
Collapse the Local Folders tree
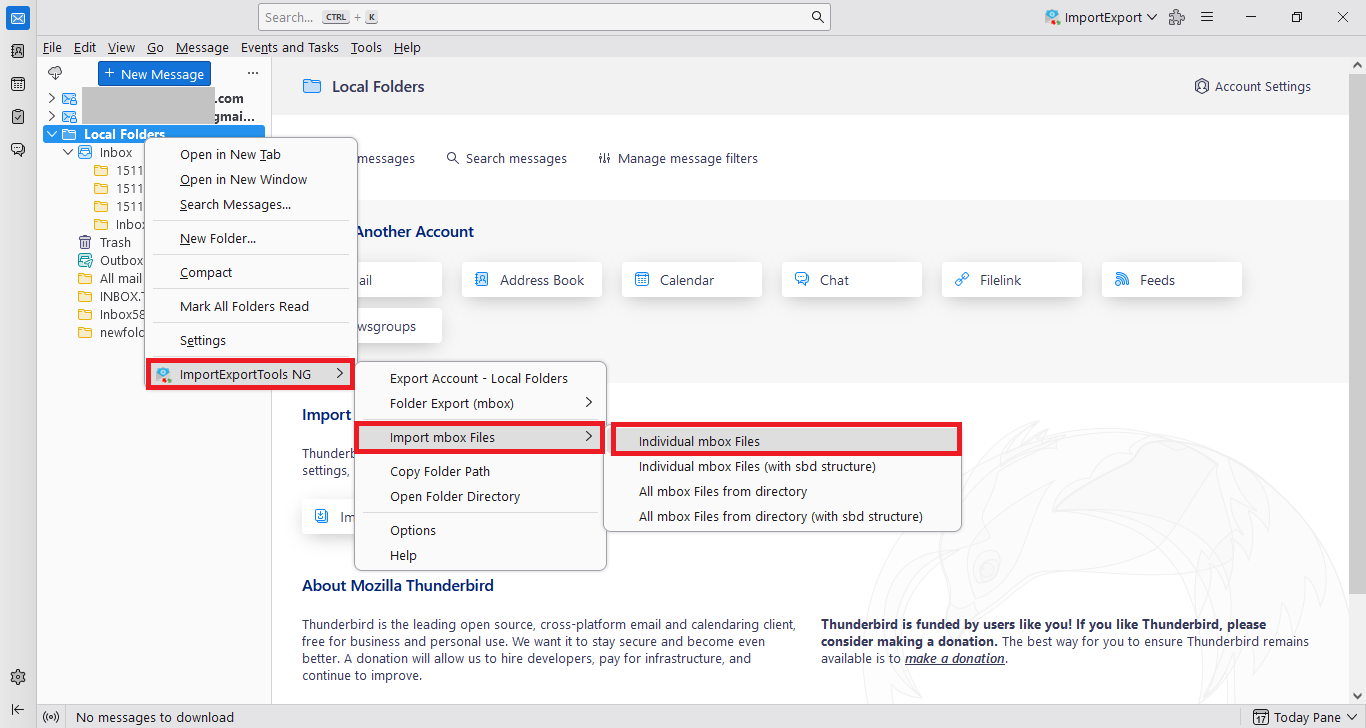point(52,134)
